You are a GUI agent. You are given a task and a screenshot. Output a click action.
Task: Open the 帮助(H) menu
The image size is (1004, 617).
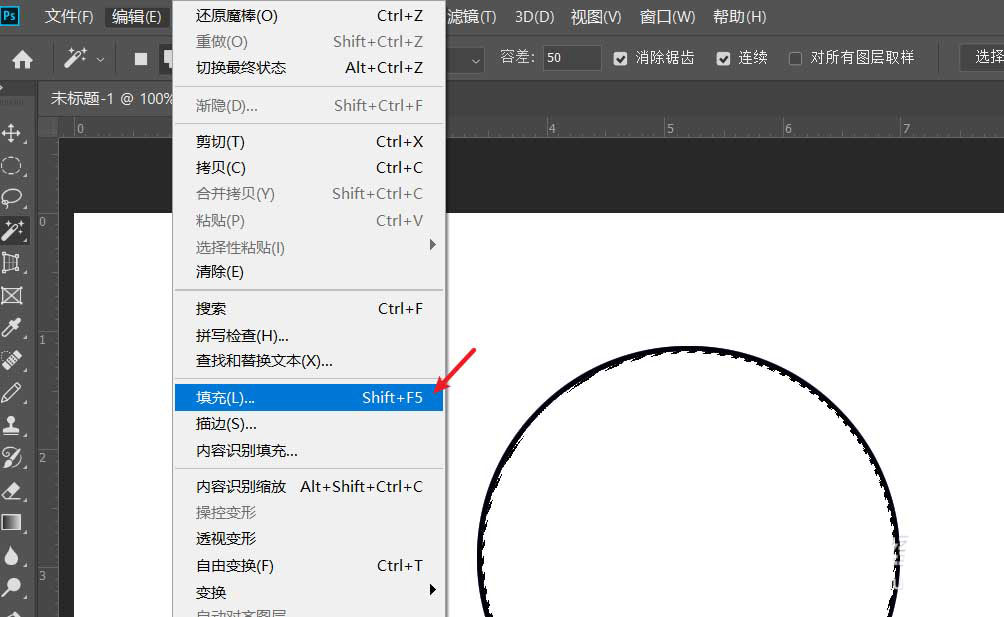tap(740, 17)
